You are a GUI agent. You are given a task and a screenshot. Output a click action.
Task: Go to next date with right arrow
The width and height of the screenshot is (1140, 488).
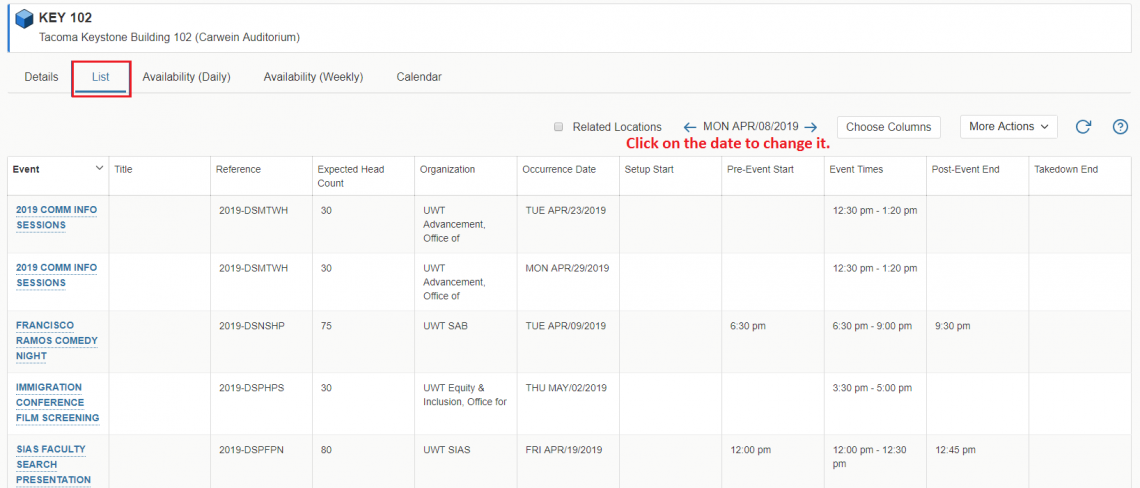coord(811,127)
